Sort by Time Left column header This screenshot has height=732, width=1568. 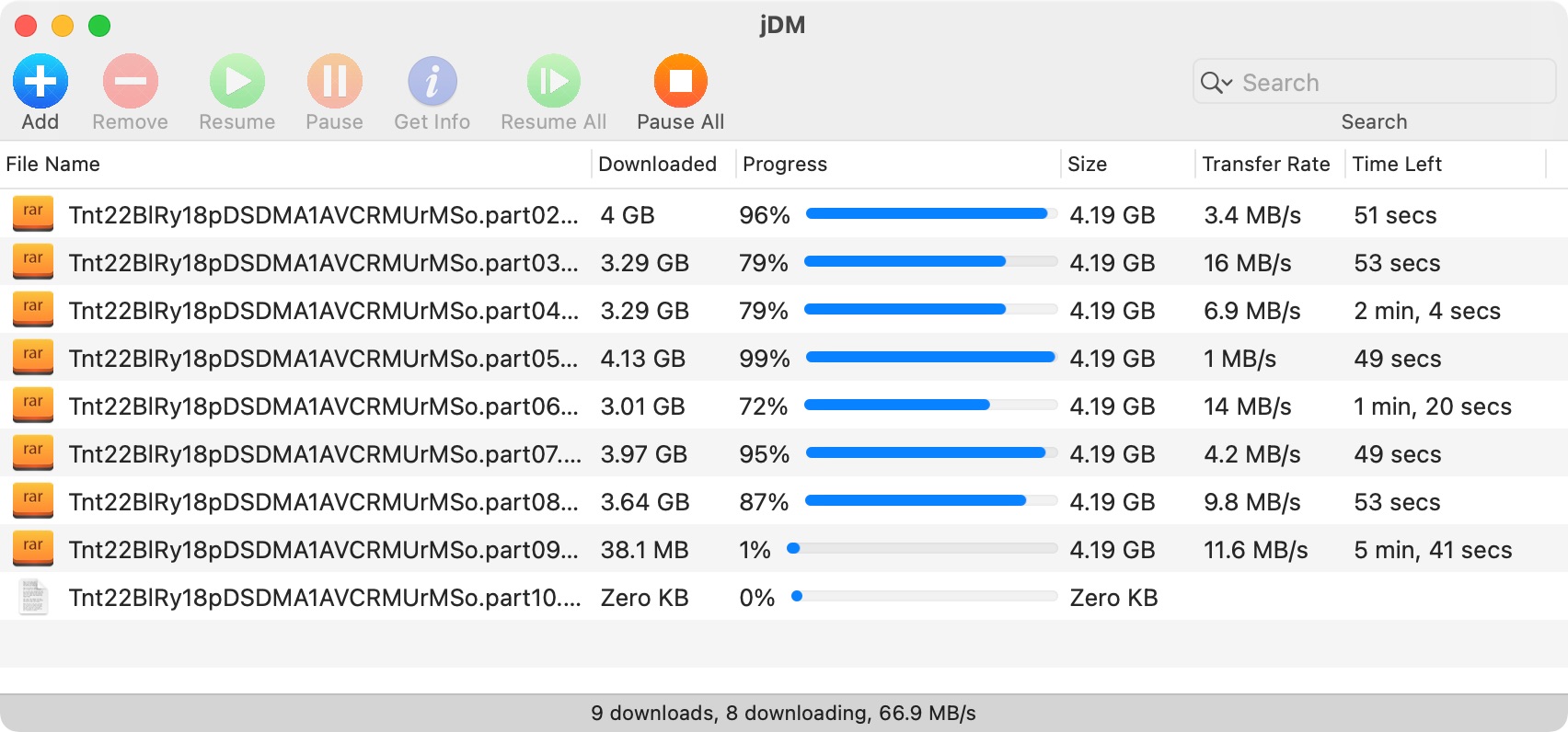click(1396, 164)
